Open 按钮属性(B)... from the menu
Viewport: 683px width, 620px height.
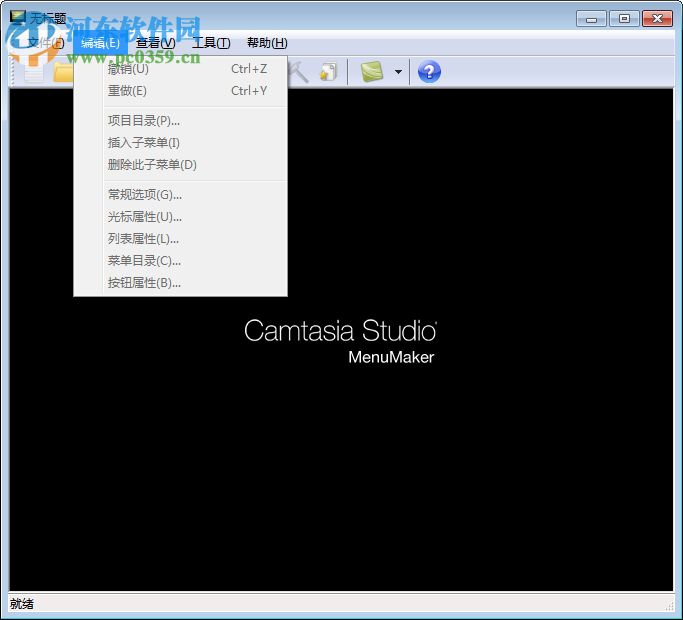(180, 283)
